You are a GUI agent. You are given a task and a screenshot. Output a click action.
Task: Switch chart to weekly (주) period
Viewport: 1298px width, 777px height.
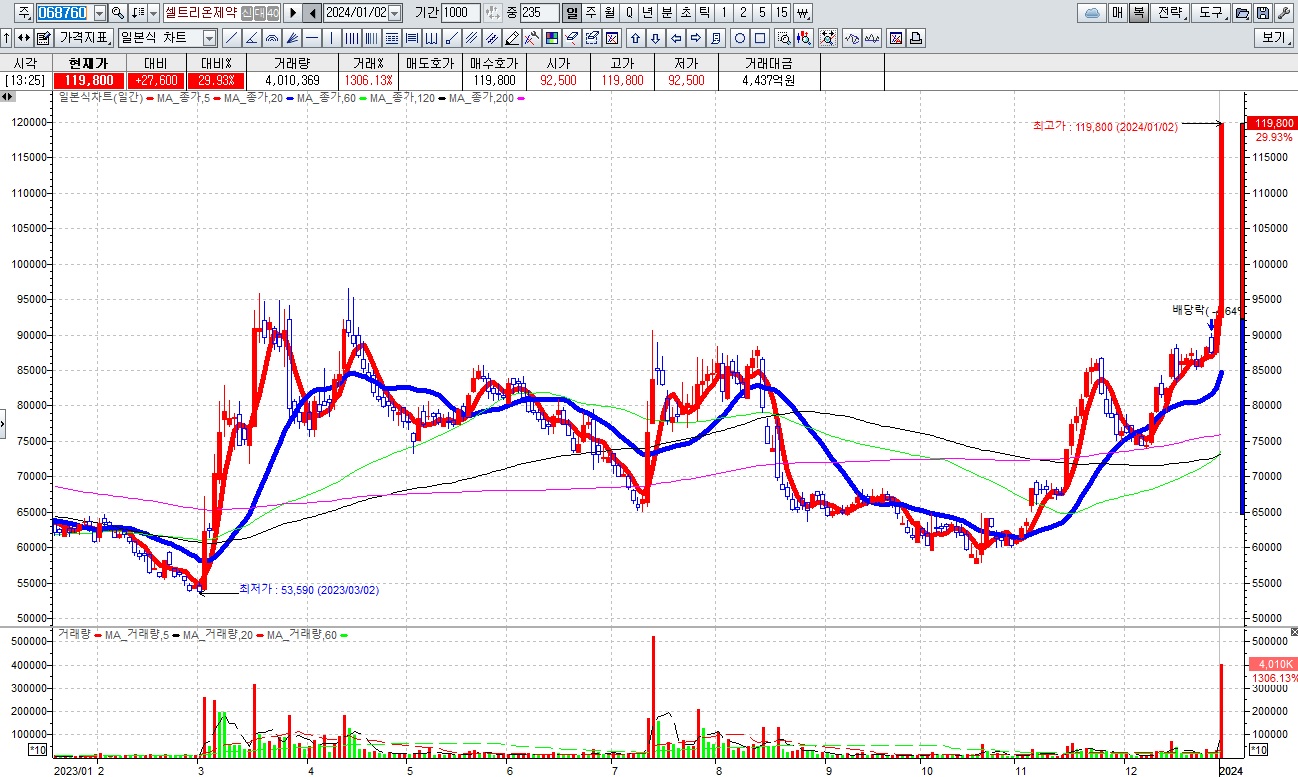point(590,13)
